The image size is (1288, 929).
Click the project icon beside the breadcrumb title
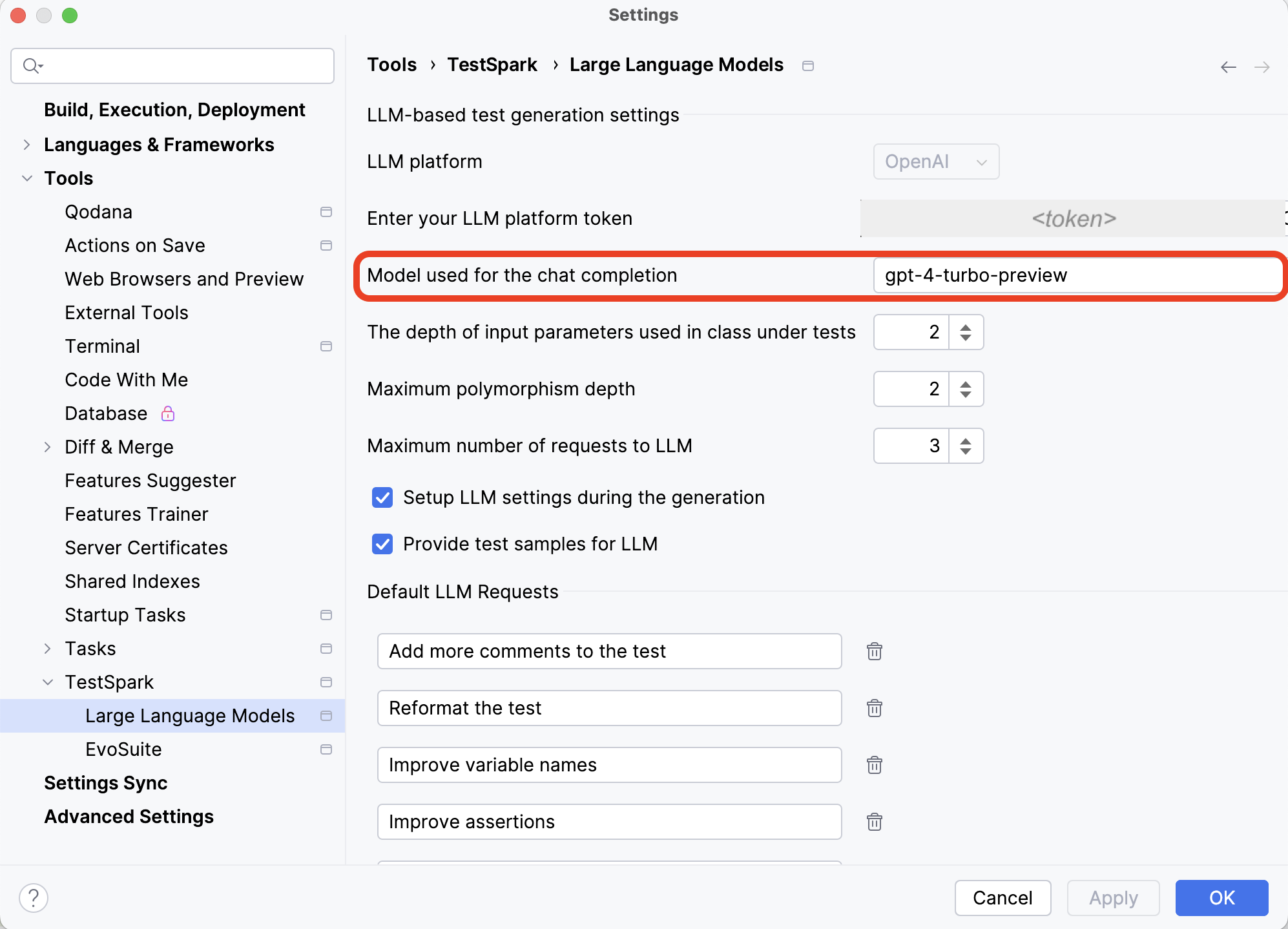pos(808,66)
